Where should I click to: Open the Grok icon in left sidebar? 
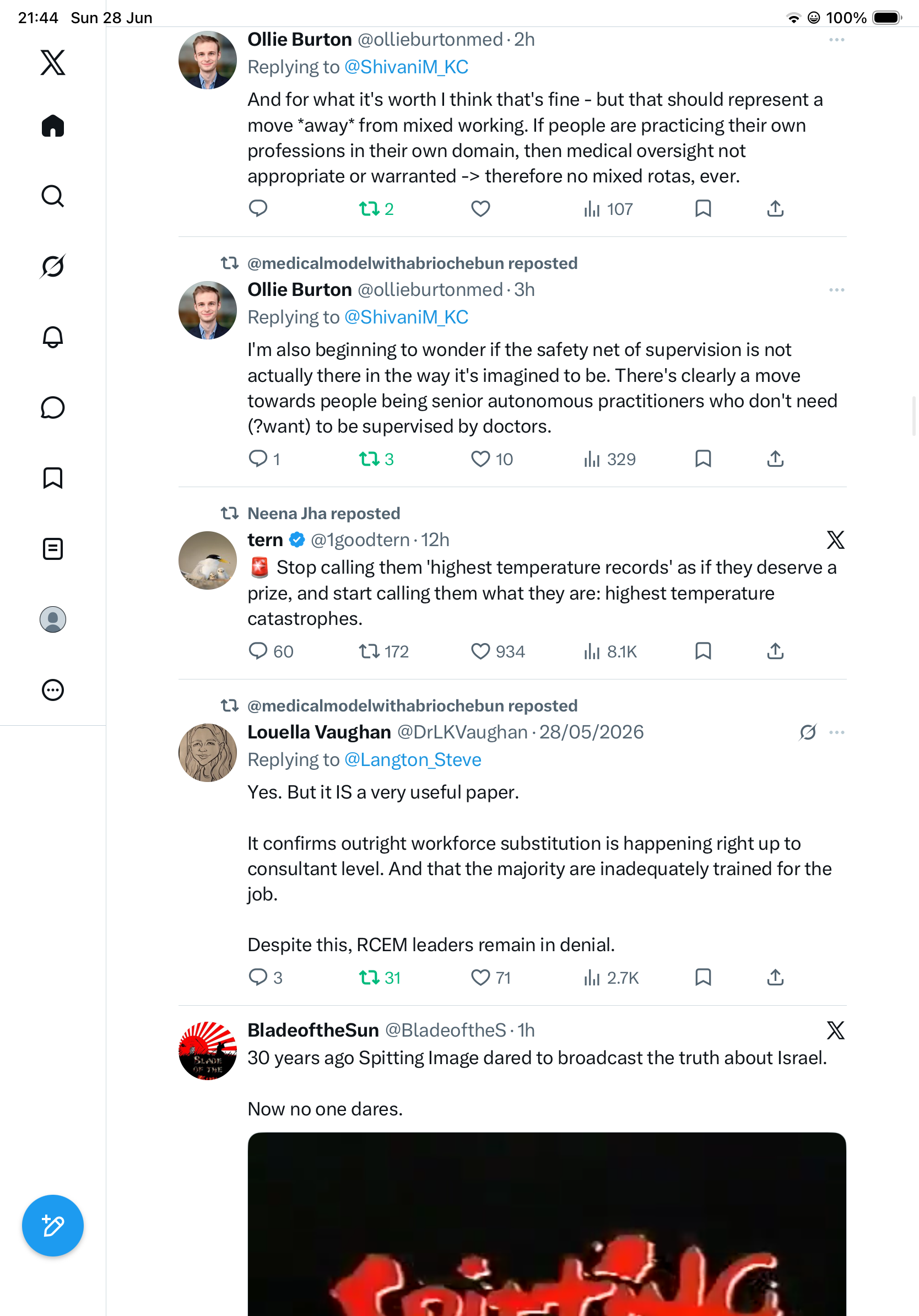[x=53, y=267]
